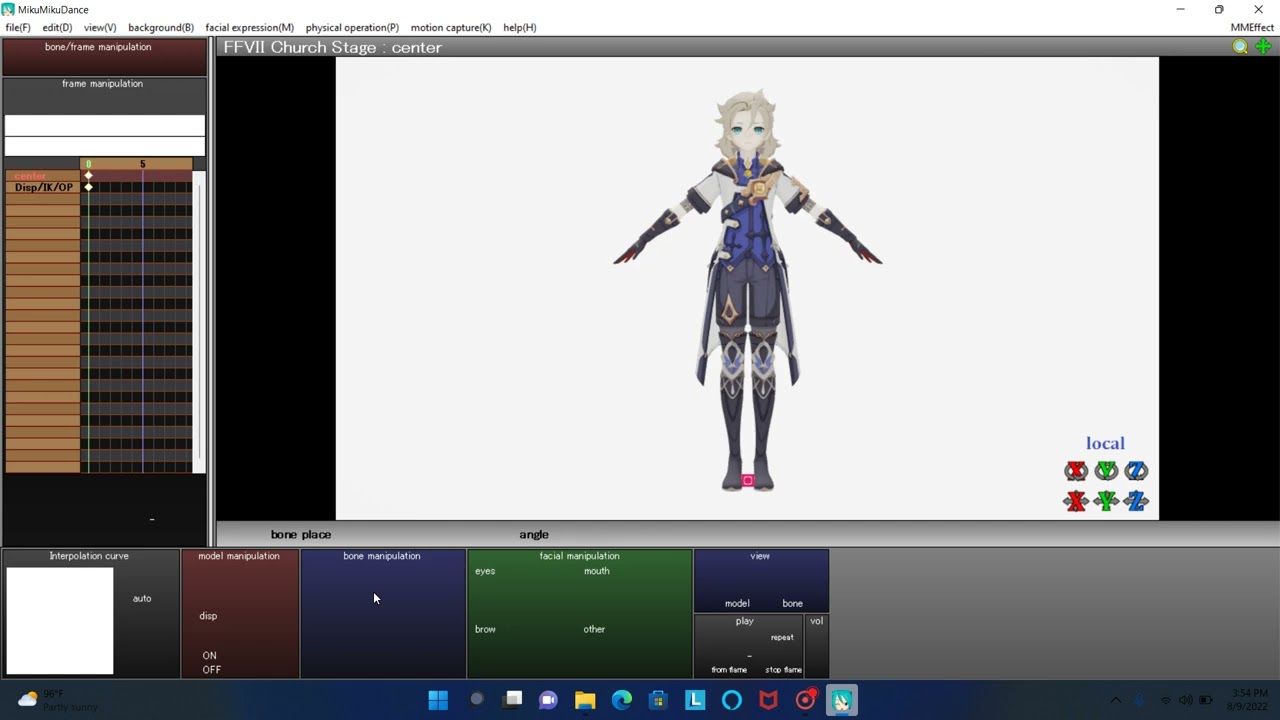1280x720 pixels.
Task: Click the MikuMikuDance taskbar icon
Action: (x=842, y=700)
